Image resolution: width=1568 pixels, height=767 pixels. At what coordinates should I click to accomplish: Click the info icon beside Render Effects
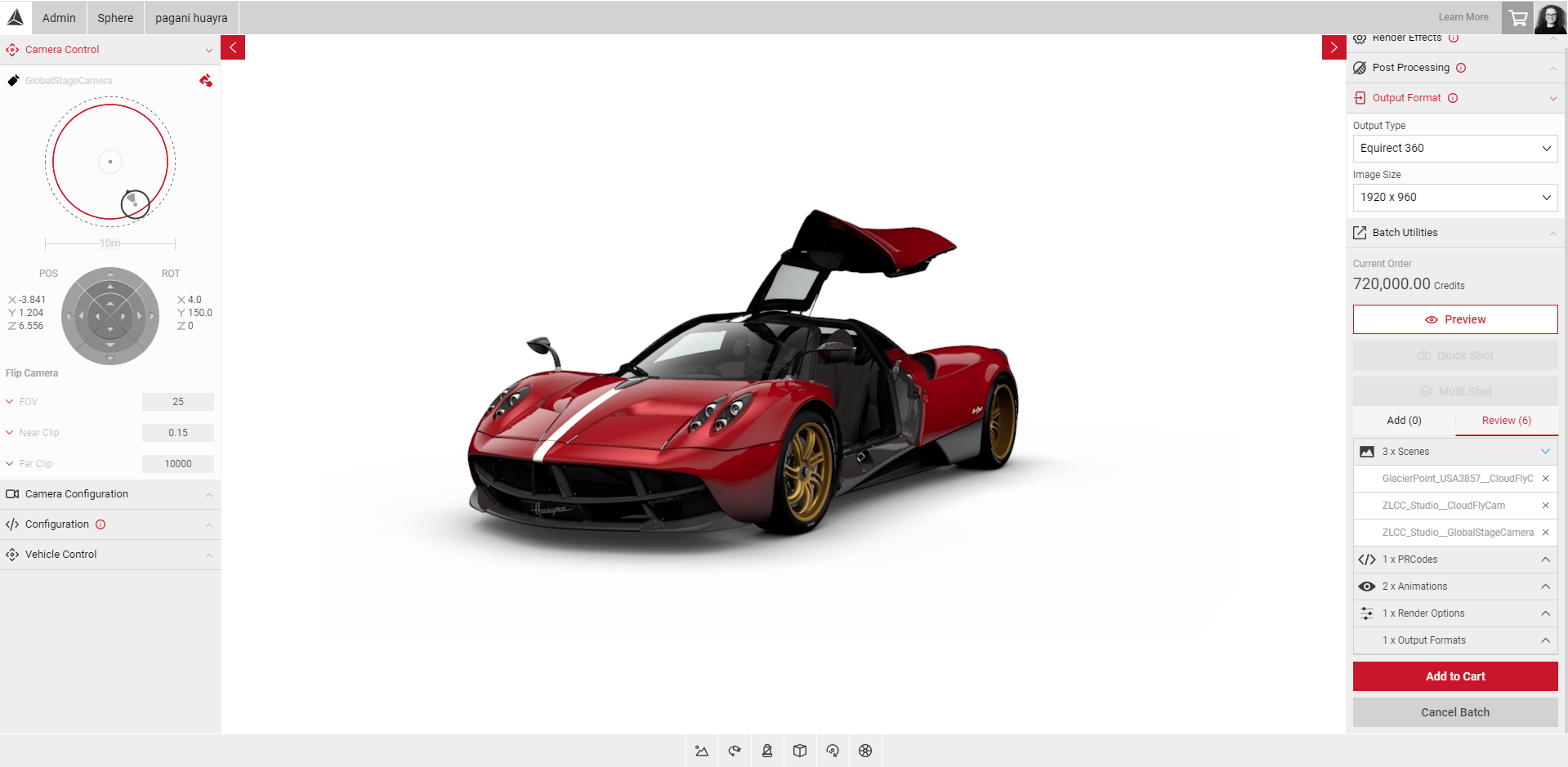click(1454, 38)
